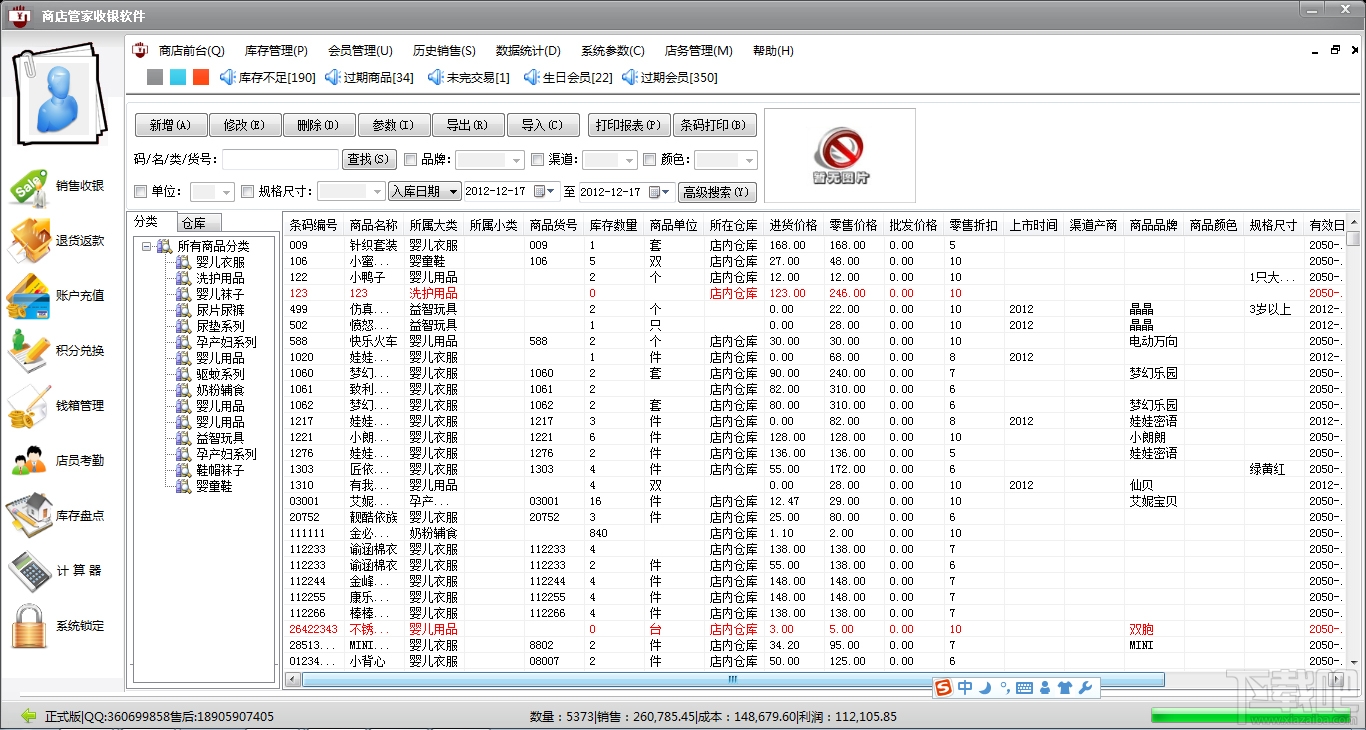This screenshot has width=1366, height=730.
Task: Enable the 单位 unit filter checkbox
Action: [x=140, y=191]
